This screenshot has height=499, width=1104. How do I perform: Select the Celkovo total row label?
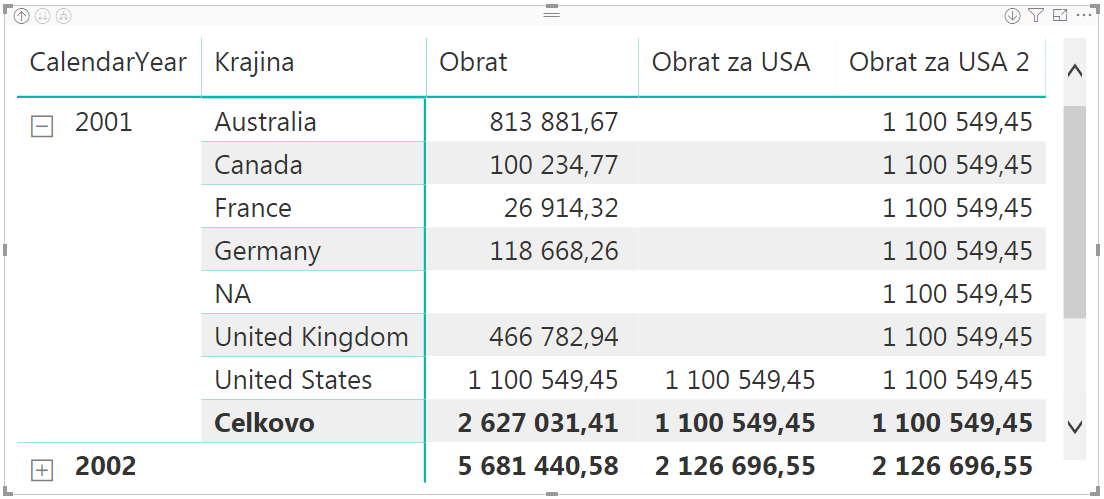(x=264, y=423)
